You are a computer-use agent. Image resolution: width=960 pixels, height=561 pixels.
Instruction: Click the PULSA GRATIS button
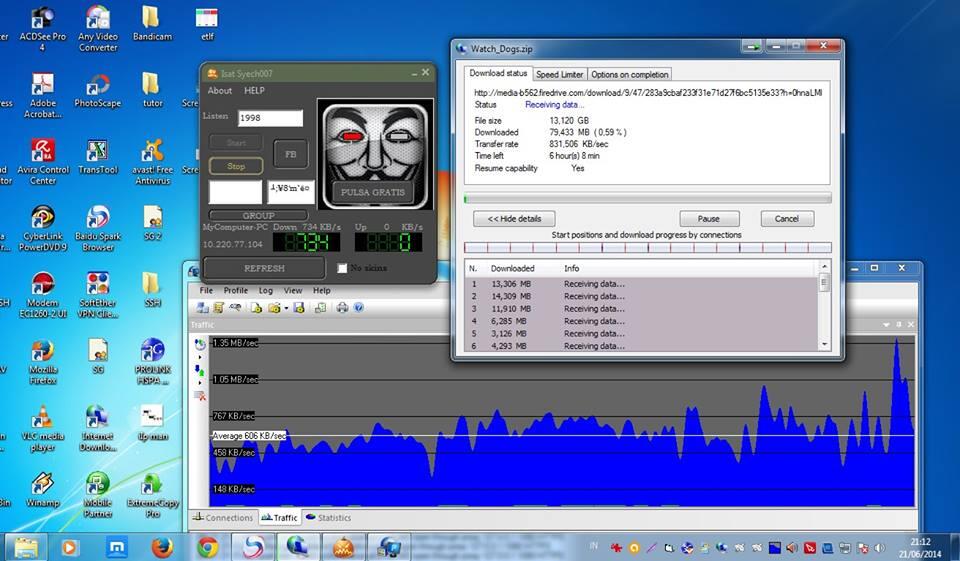(373, 192)
